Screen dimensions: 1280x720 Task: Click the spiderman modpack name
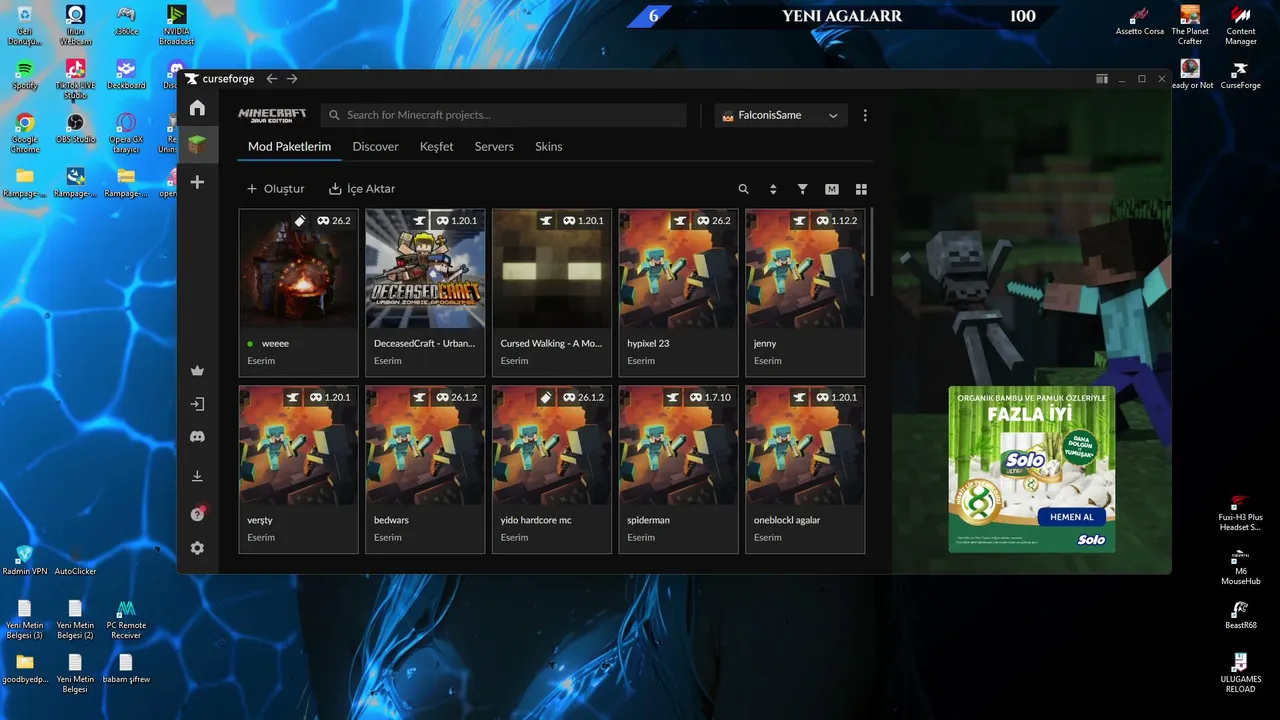click(648, 520)
